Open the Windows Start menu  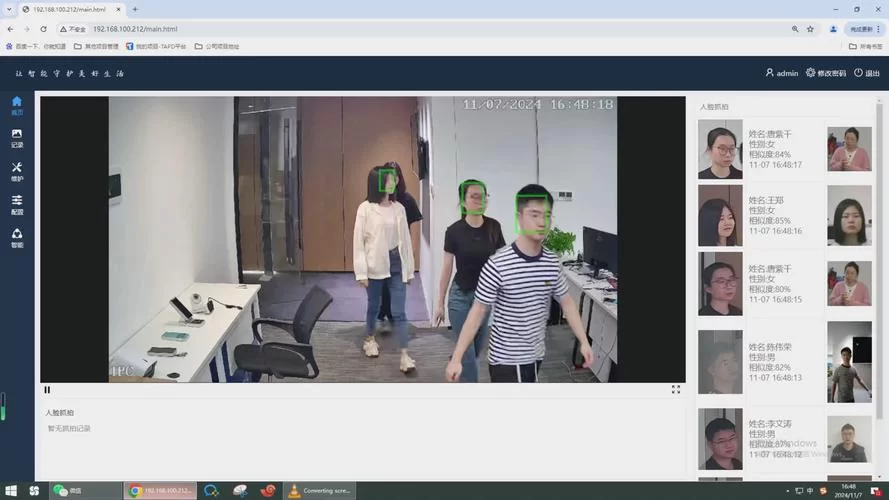coord(34,490)
